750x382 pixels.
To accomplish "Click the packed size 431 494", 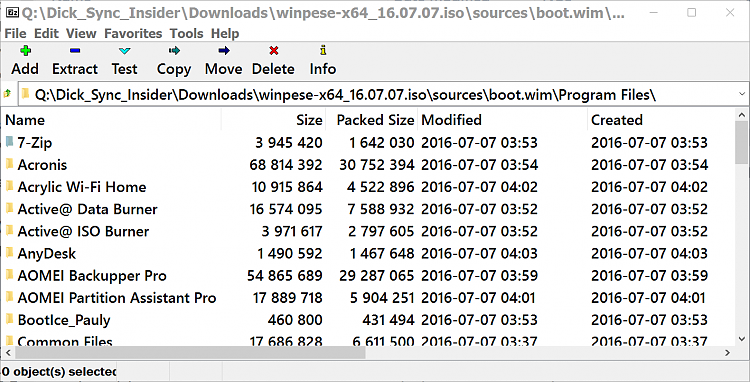I will pos(388,320).
